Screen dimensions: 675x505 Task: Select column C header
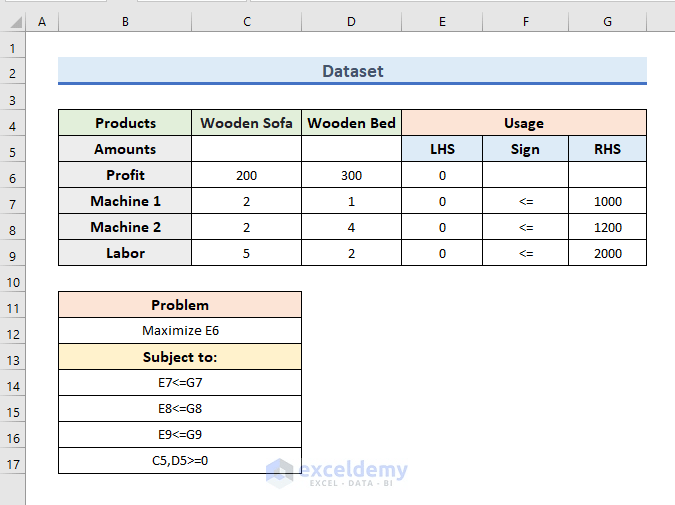(x=247, y=22)
